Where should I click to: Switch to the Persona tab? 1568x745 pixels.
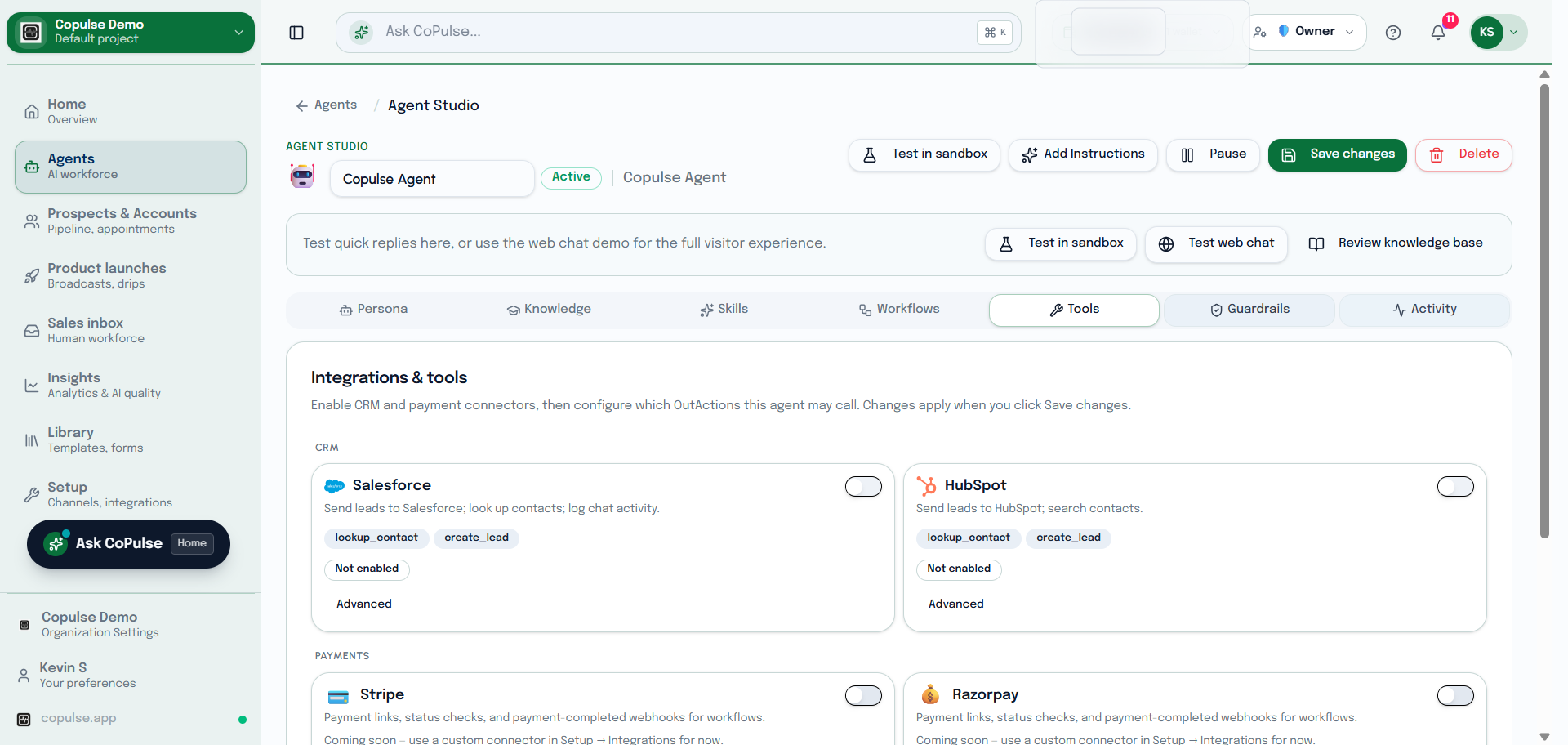click(373, 310)
